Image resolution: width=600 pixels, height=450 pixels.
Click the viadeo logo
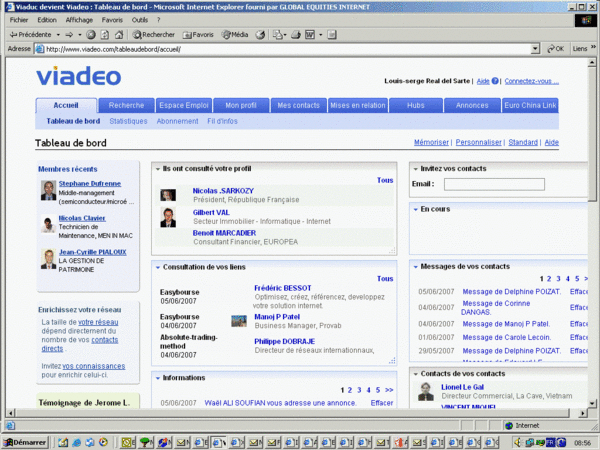coord(79,76)
